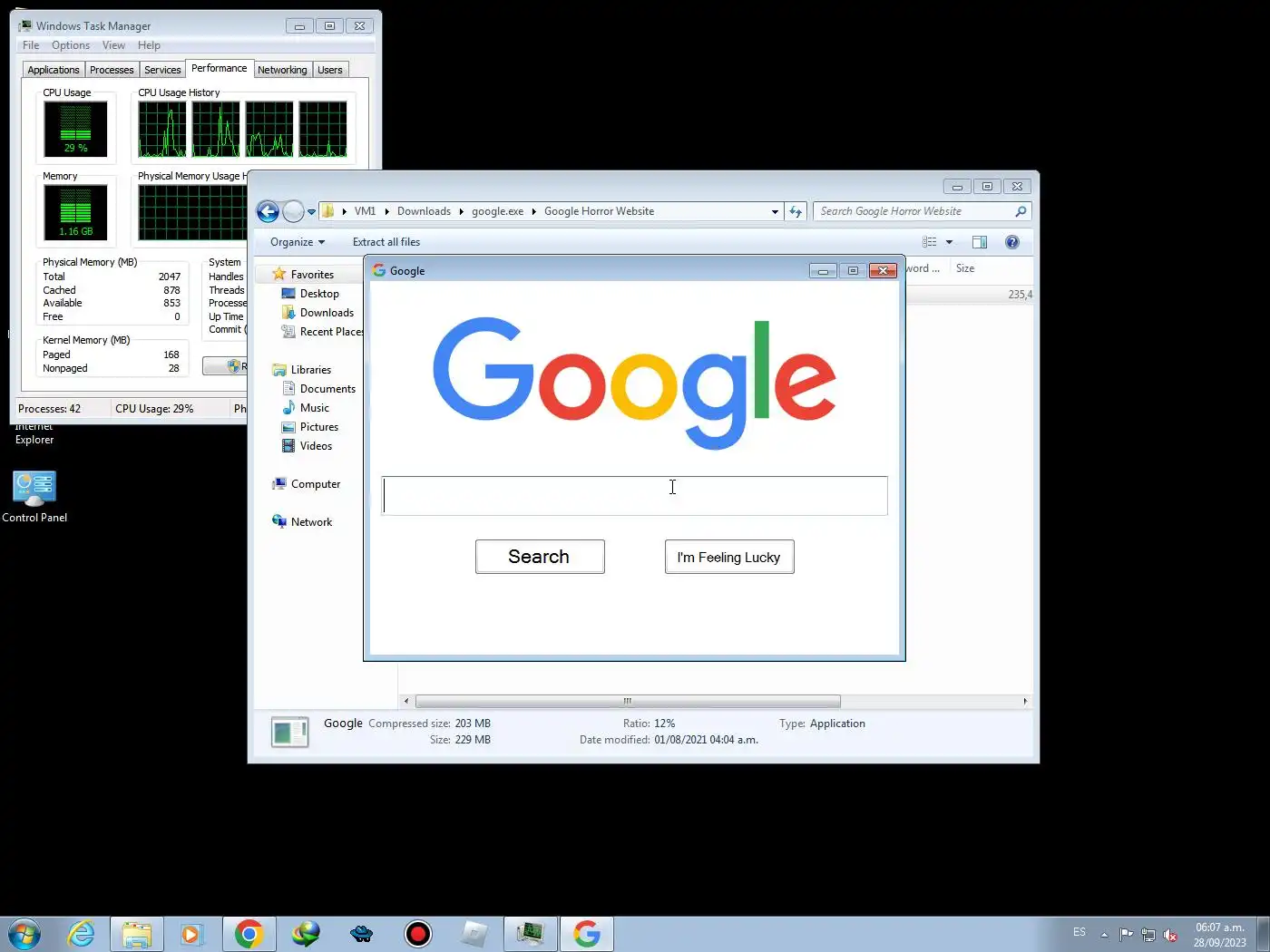Click the Refresh button beside address bar
This screenshot has height=952, width=1270.
pos(796,211)
